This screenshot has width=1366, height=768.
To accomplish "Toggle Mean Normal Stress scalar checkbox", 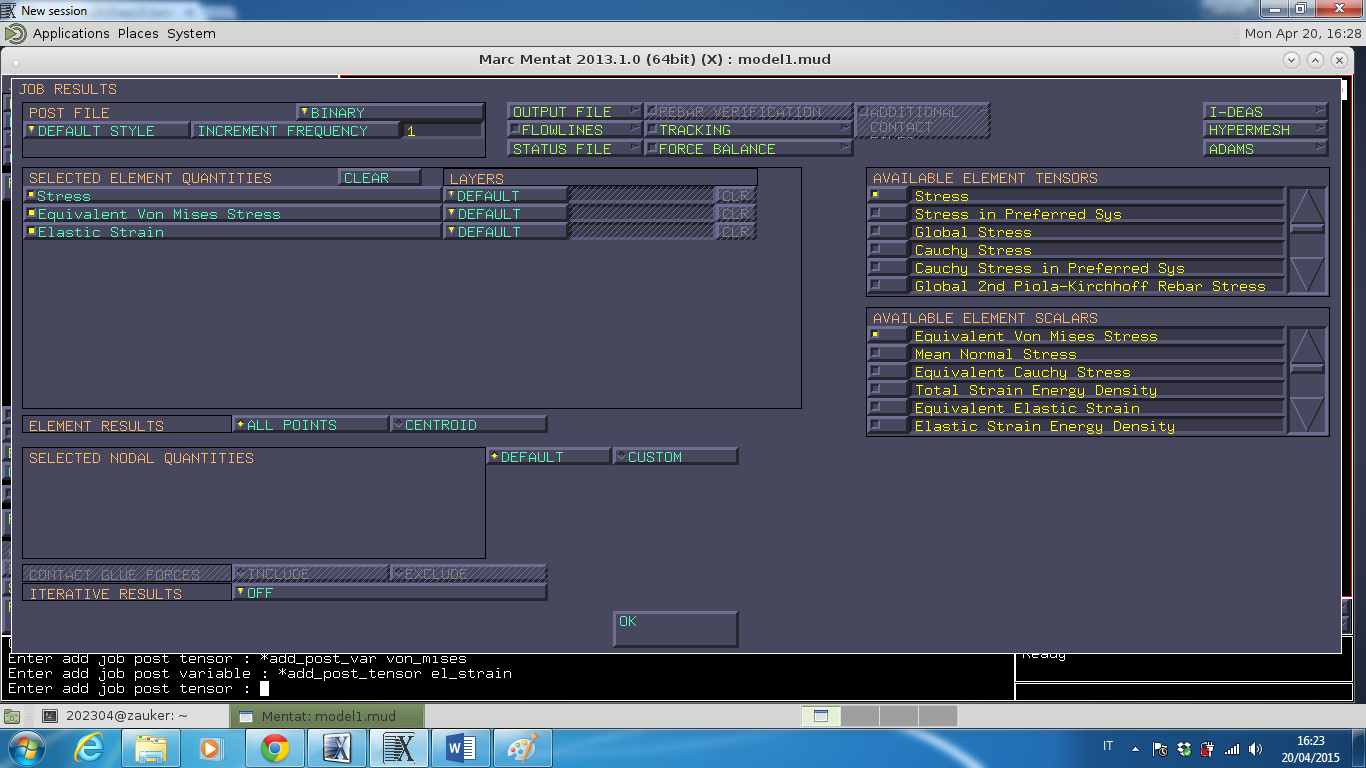I will point(876,354).
